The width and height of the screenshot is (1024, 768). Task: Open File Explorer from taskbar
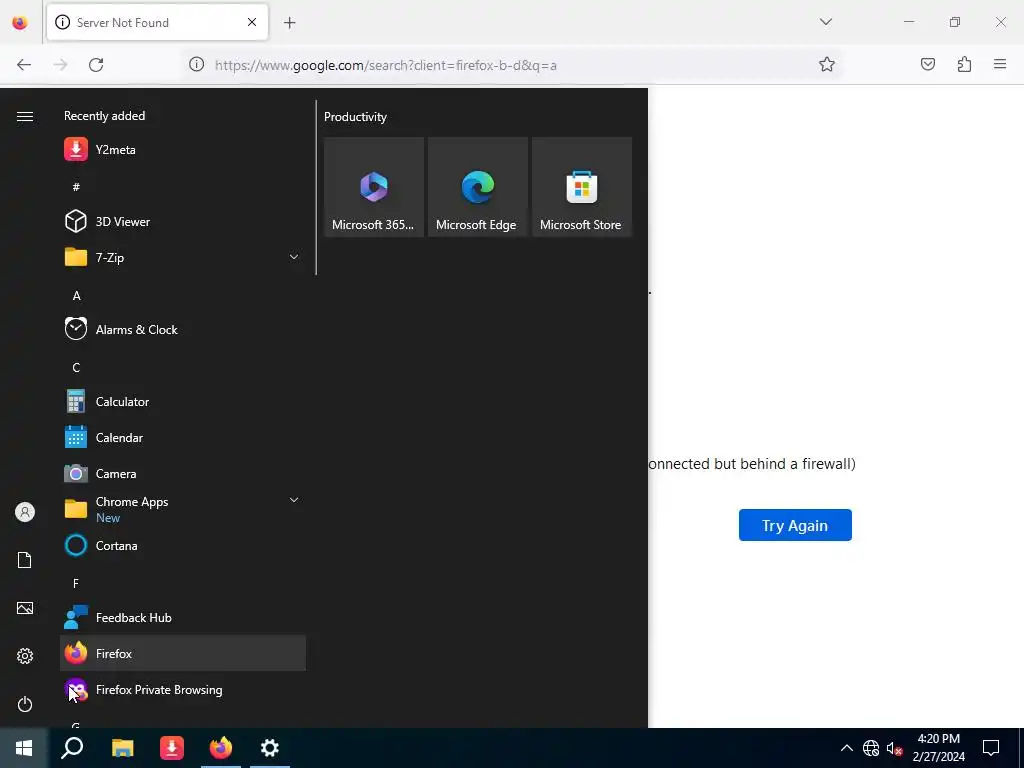coord(122,748)
